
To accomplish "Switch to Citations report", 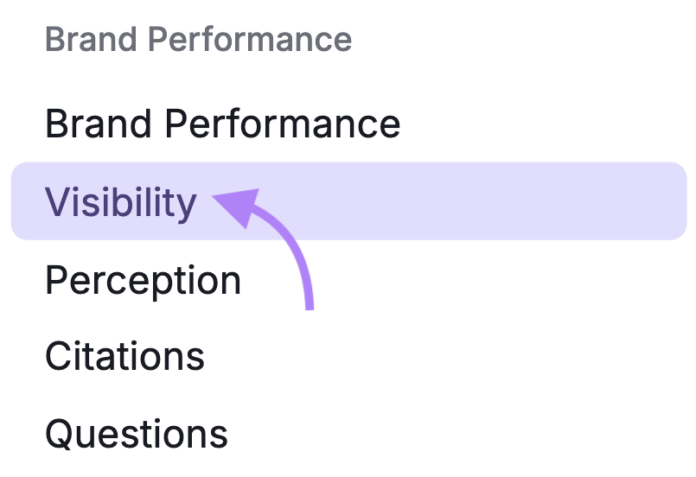I will [124, 356].
